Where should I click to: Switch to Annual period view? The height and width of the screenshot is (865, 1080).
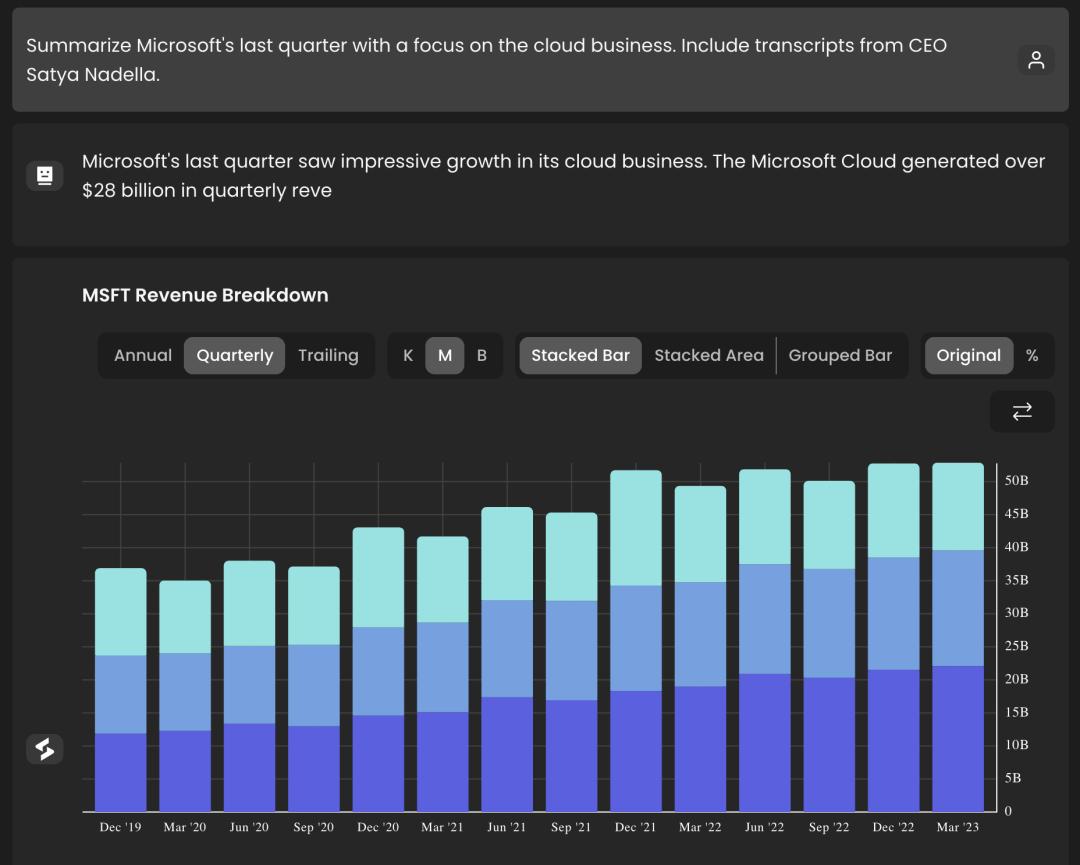coord(143,355)
